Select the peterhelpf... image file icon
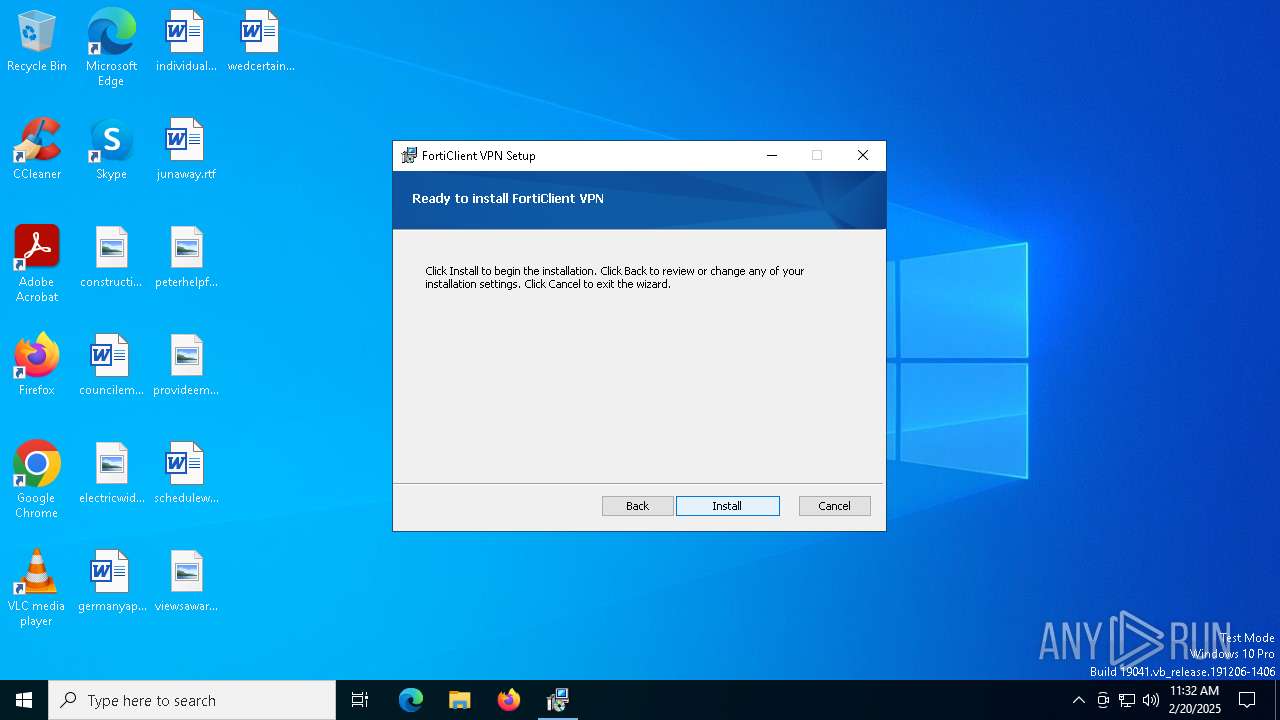This screenshot has width=1280, height=720. pos(186,258)
